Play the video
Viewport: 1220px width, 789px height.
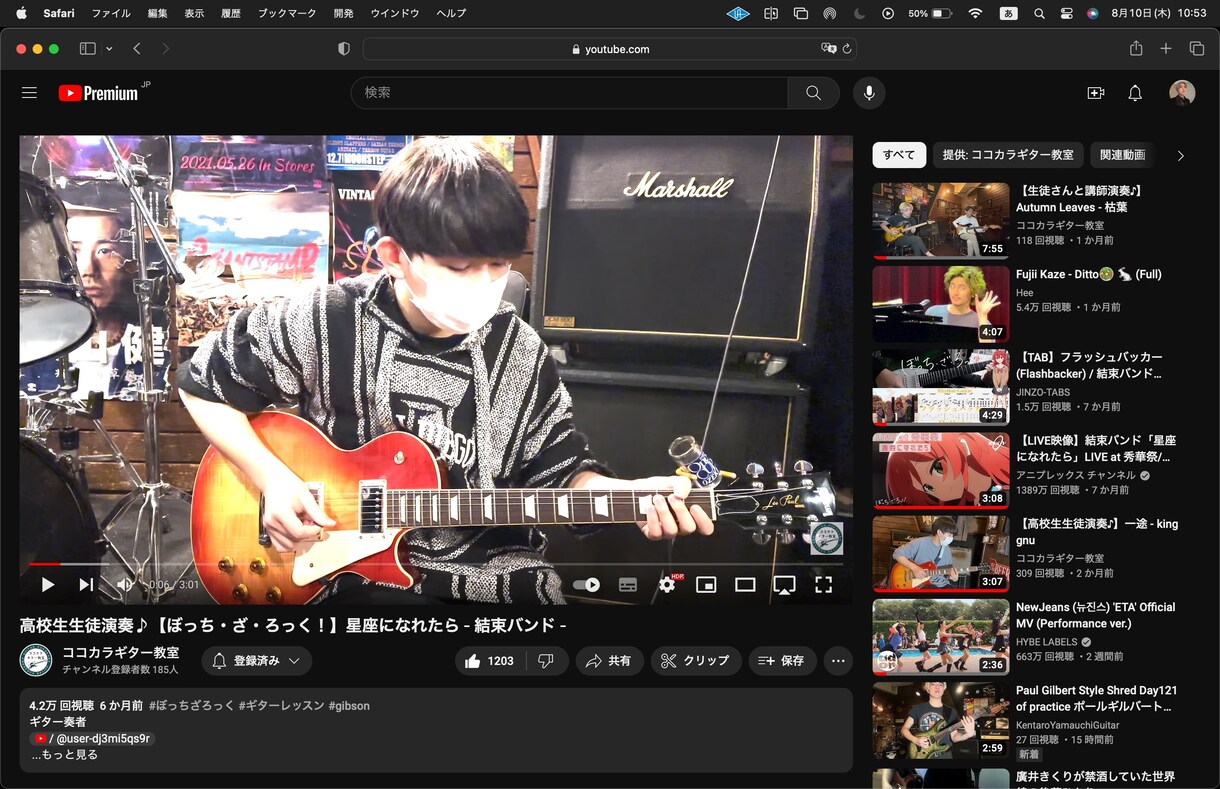[47, 585]
